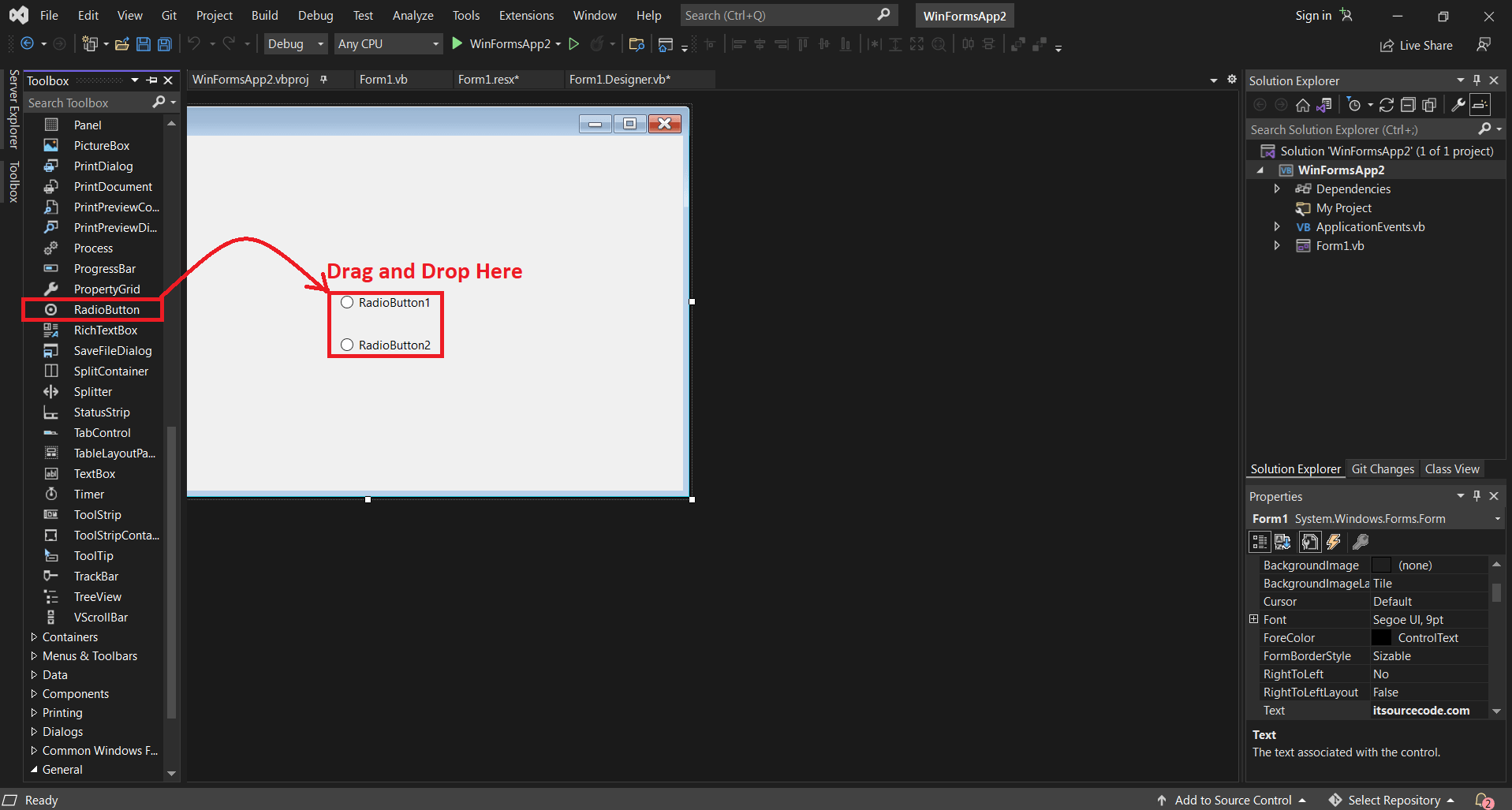Open the Debug menu
The height and width of the screenshot is (810, 1512).
point(315,15)
